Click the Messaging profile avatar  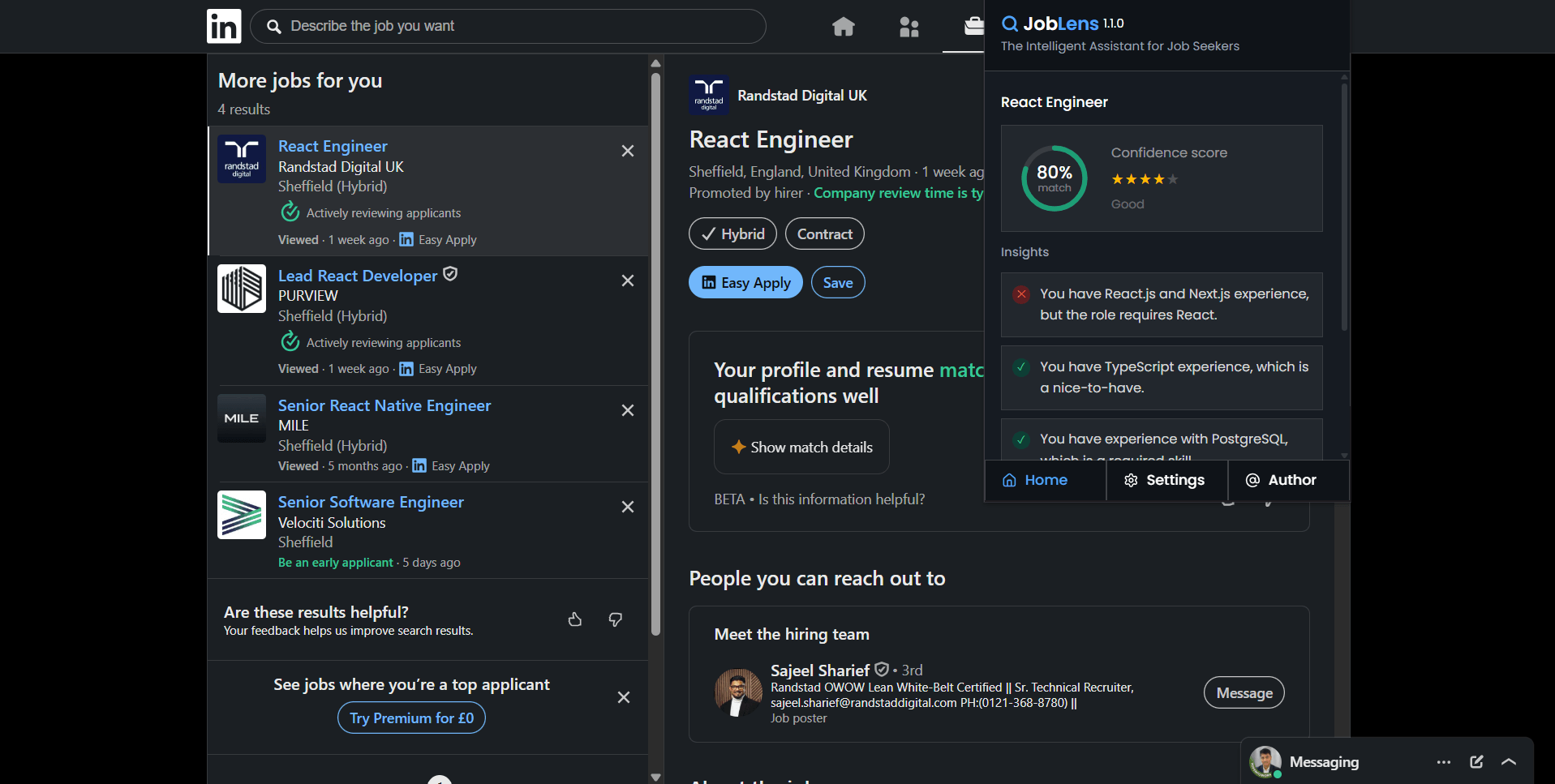point(1265,762)
